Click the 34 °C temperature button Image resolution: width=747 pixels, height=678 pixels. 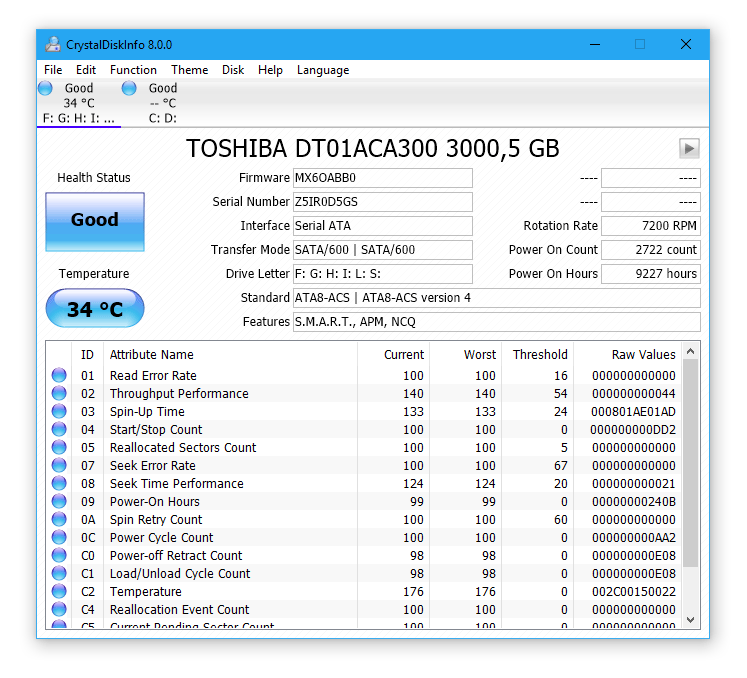95,308
